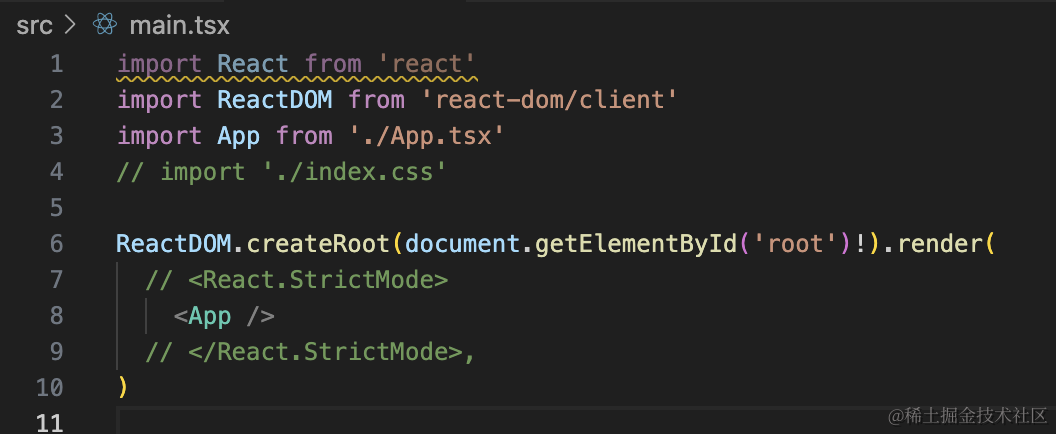This screenshot has width=1056, height=434.
Task: Click the closing parenthesis on line 10
Action: 122,387
